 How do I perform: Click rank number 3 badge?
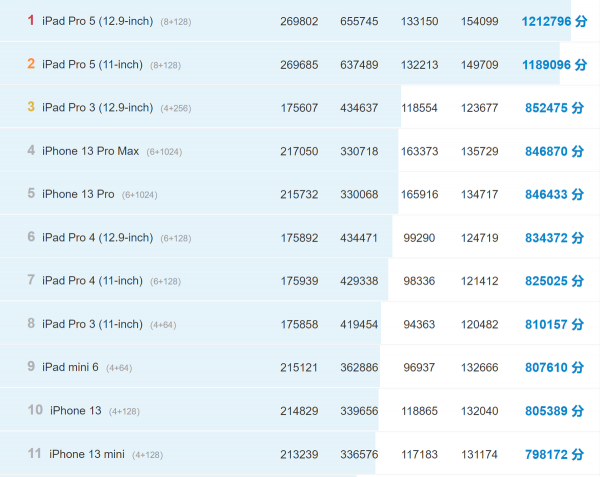click(31, 107)
